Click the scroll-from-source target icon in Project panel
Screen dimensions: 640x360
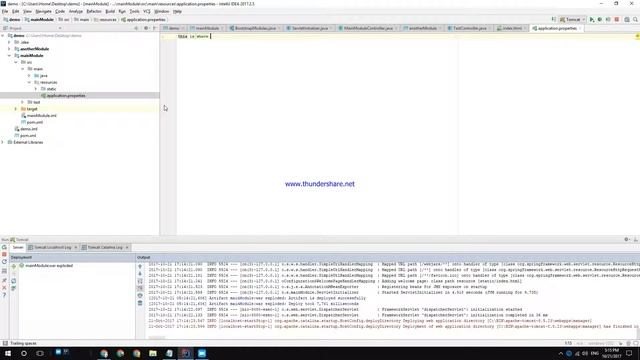[x=136, y=28]
